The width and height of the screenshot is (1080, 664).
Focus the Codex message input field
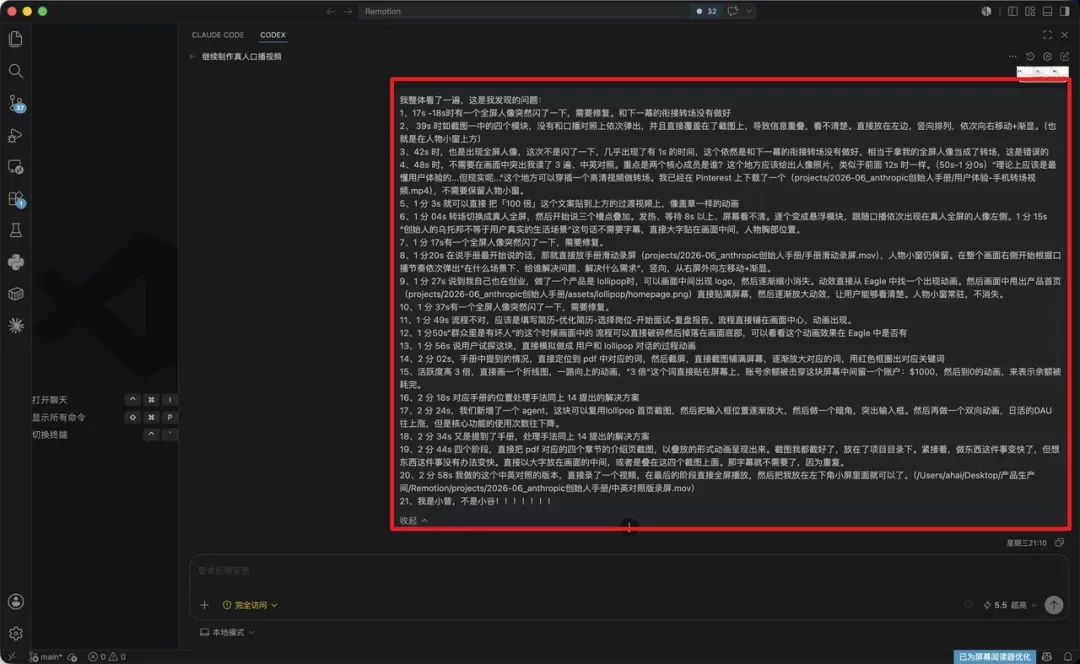click(628, 571)
